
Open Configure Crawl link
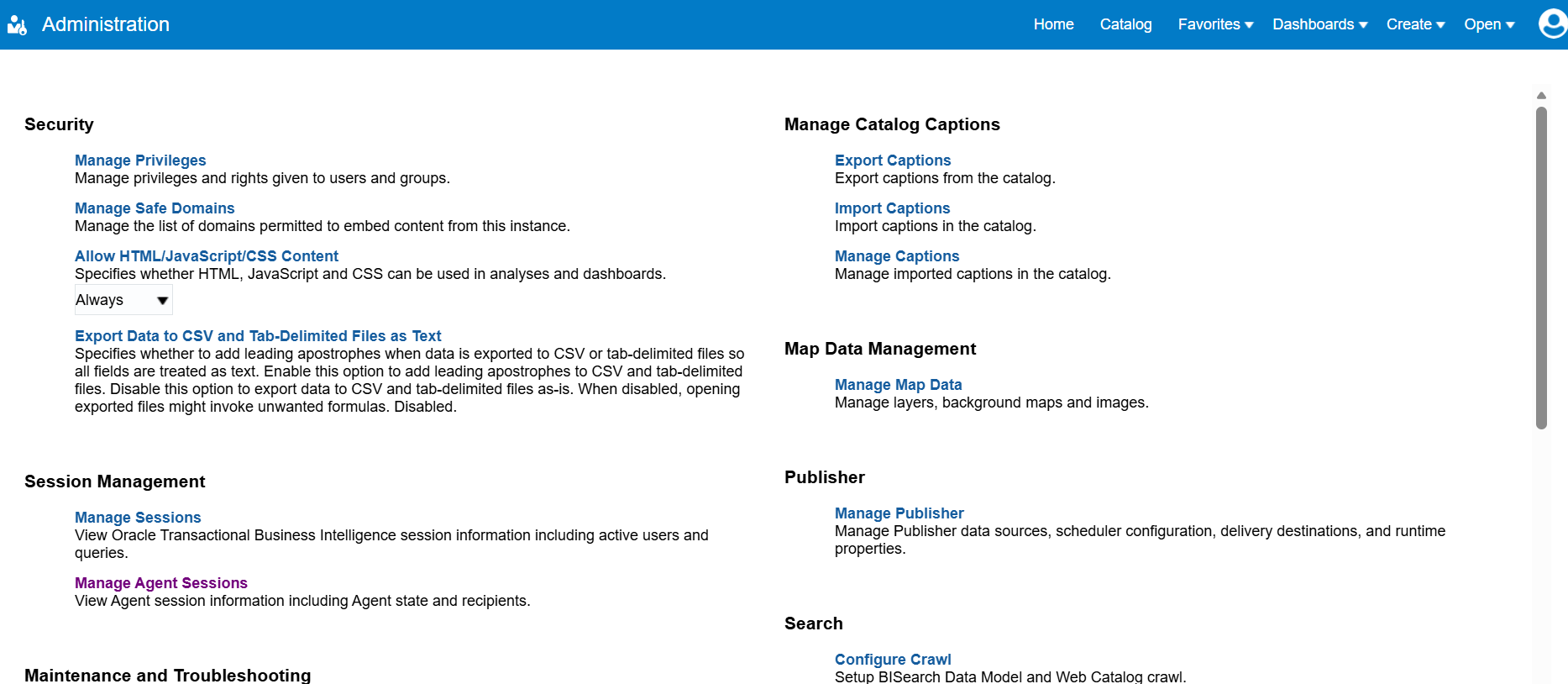tap(893, 660)
